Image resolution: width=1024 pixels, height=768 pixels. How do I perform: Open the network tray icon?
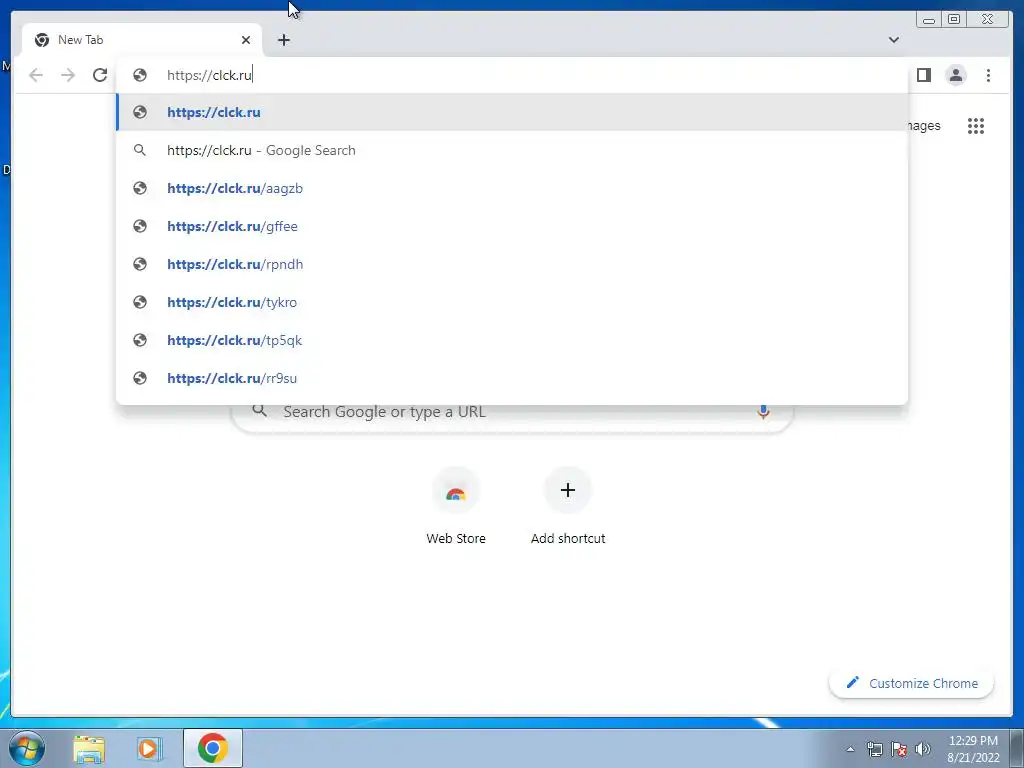pyautogui.click(x=874, y=749)
